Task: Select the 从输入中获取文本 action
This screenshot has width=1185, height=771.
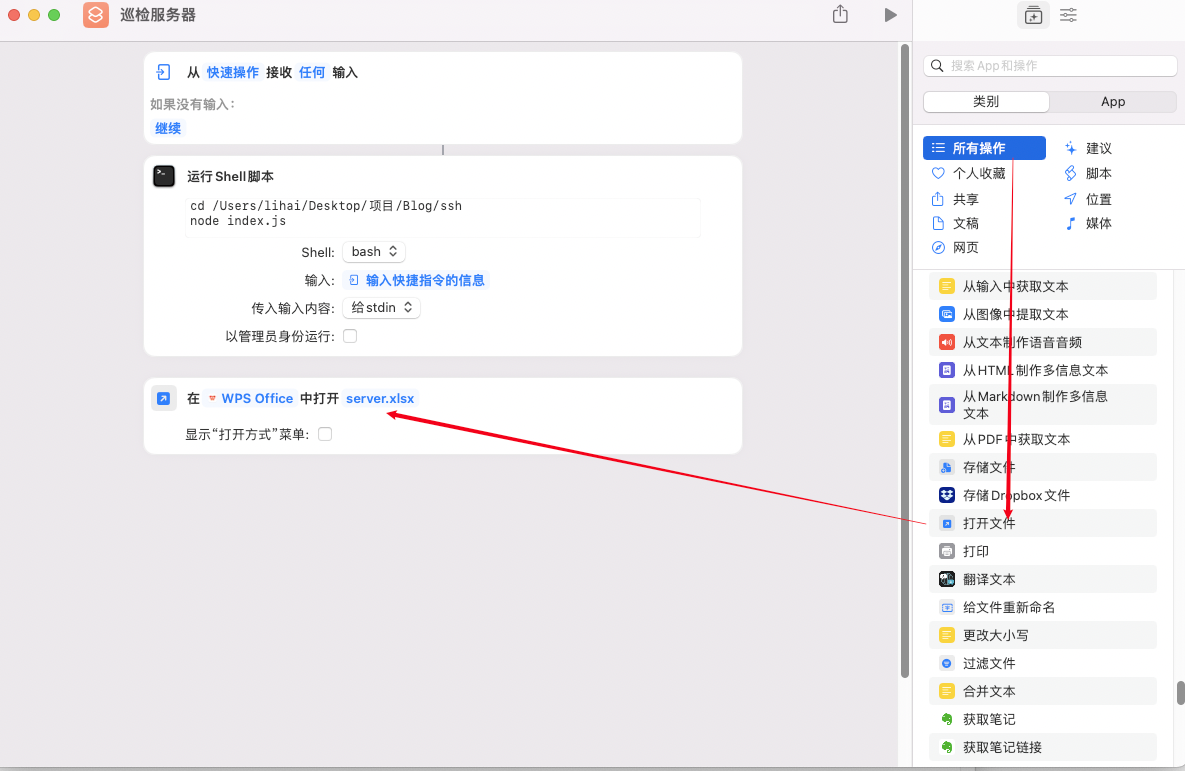Action: pos(1042,286)
